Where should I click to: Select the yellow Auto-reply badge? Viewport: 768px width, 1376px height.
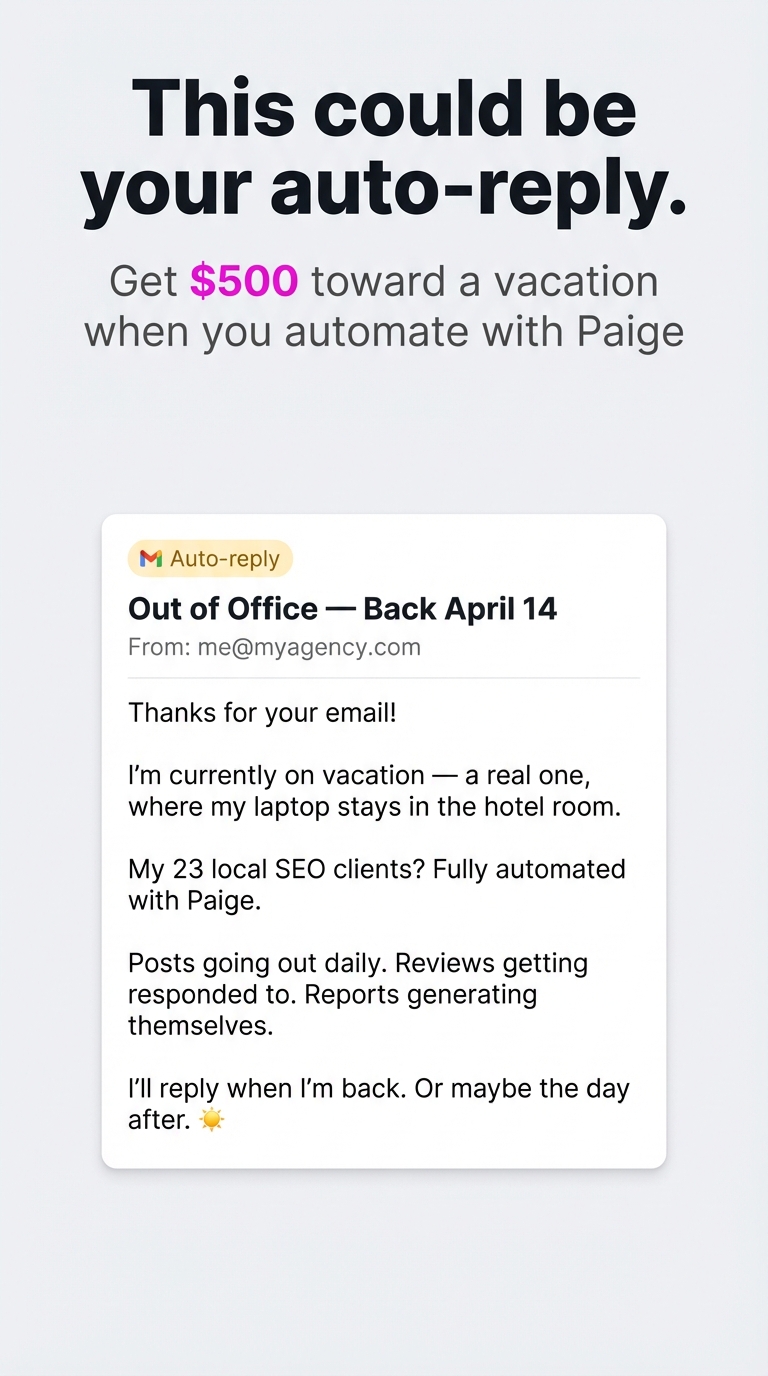click(x=210, y=559)
